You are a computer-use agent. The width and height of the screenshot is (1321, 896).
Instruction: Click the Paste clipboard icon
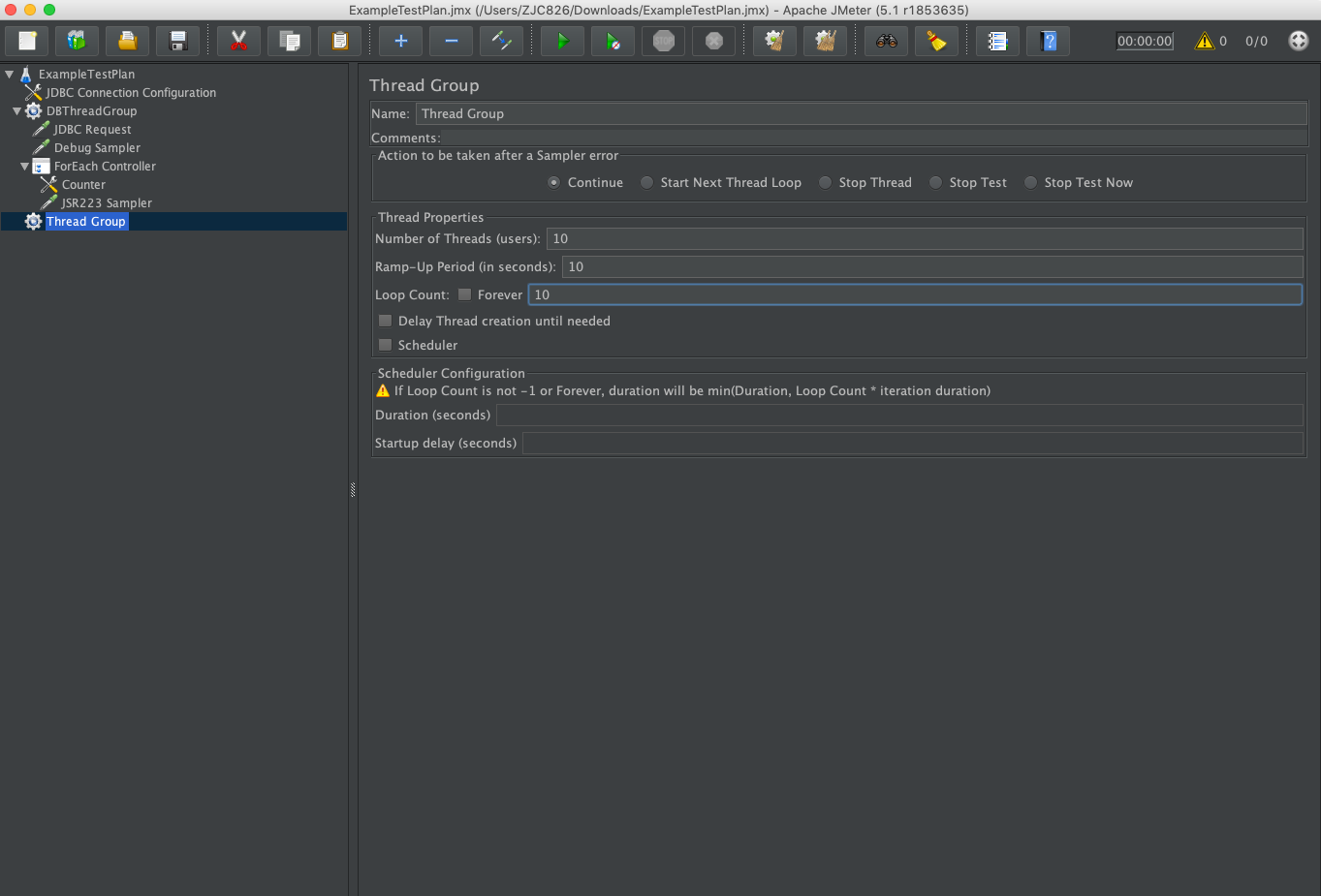click(339, 41)
